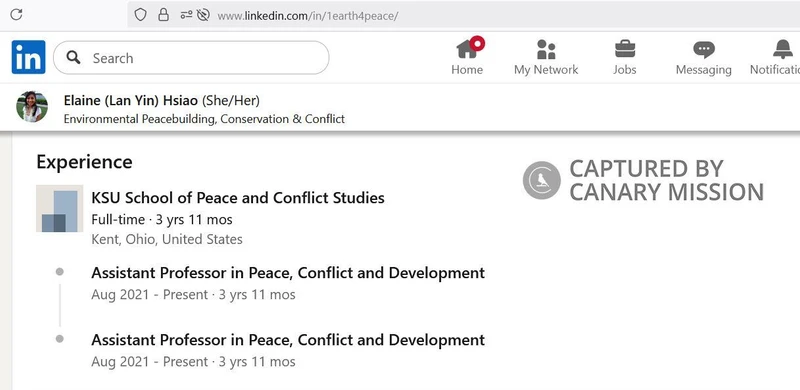Click the browser reload icon
The image size is (800, 390).
click(x=16, y=14)
